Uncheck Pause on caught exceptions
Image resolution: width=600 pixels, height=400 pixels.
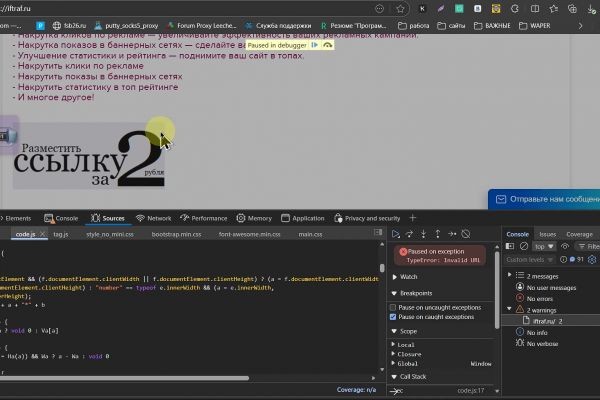point(394,317)
